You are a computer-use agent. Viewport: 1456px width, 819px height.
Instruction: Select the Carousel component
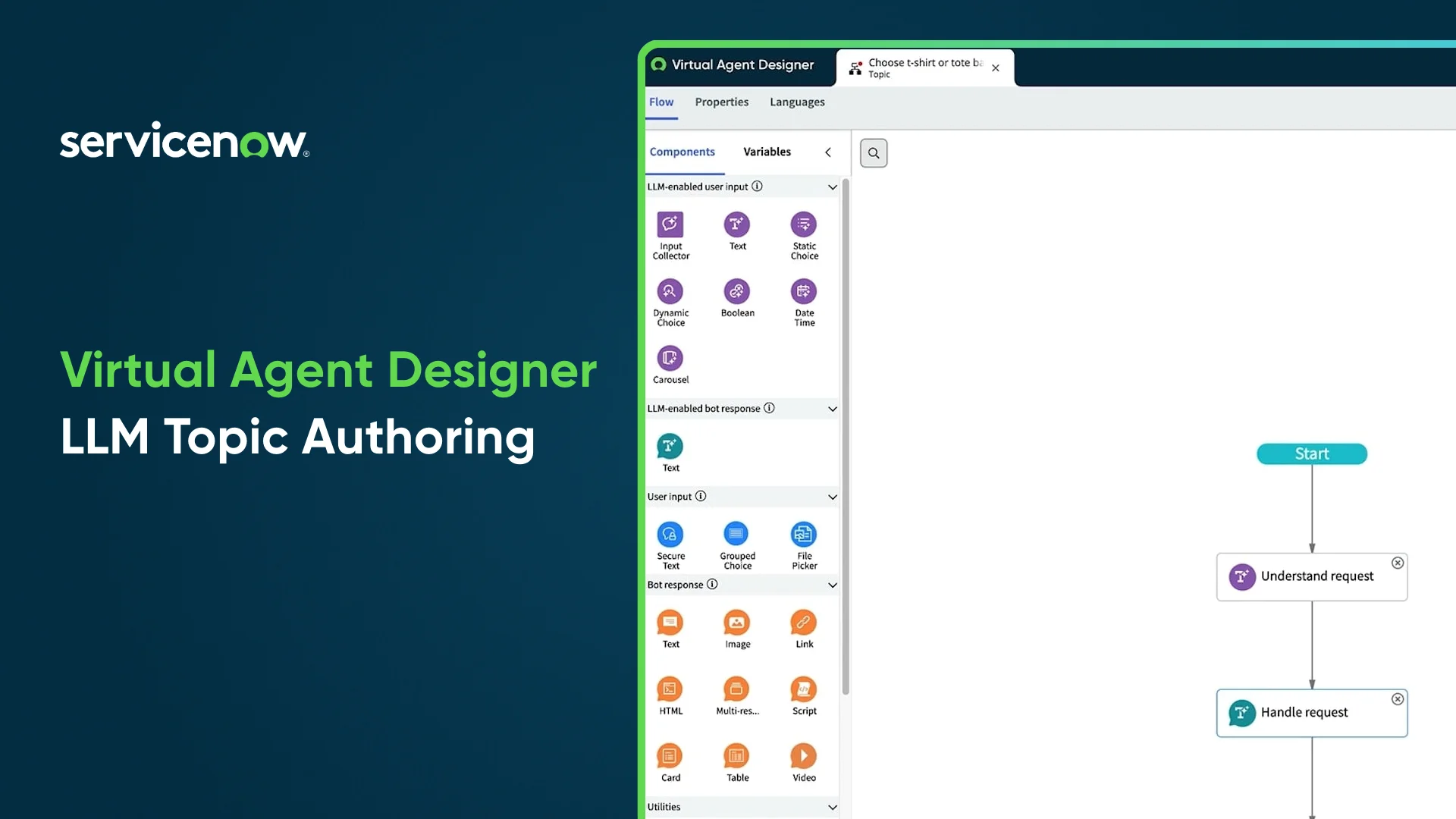click(670, 358)
